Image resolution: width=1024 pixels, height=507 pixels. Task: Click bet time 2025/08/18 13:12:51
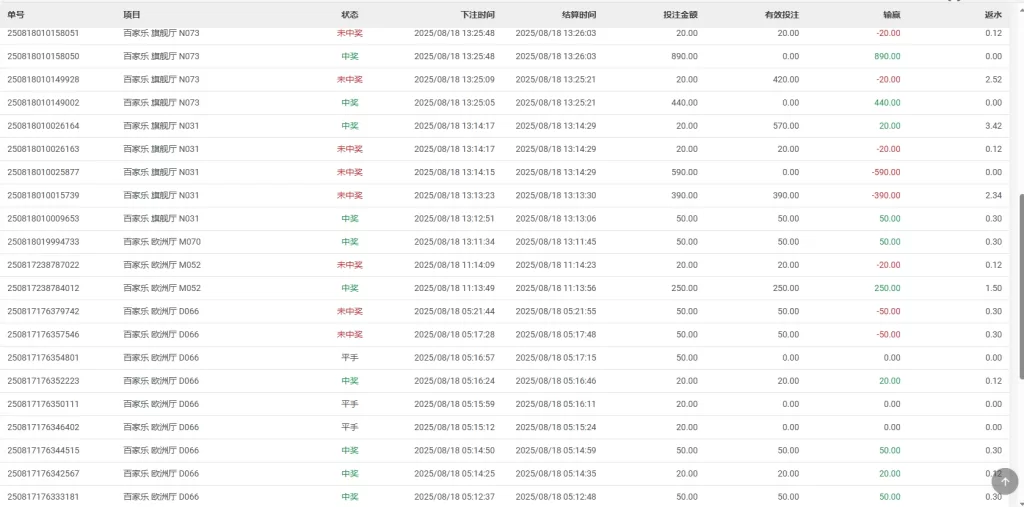click(455, 219)
